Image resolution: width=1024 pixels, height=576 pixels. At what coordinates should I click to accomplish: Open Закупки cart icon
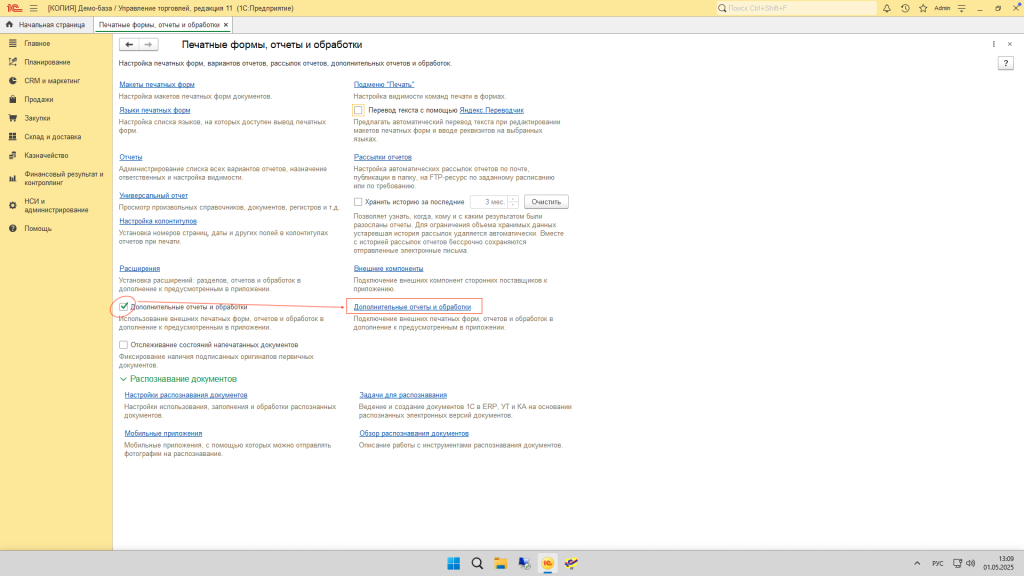tap(12, 118)
